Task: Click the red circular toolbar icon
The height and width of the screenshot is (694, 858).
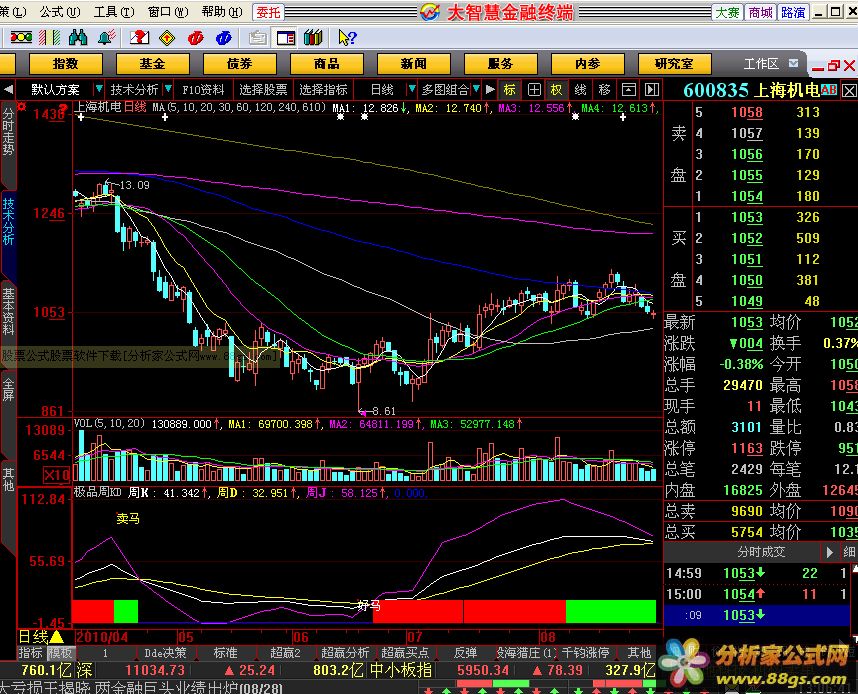Action: [195, 37]
